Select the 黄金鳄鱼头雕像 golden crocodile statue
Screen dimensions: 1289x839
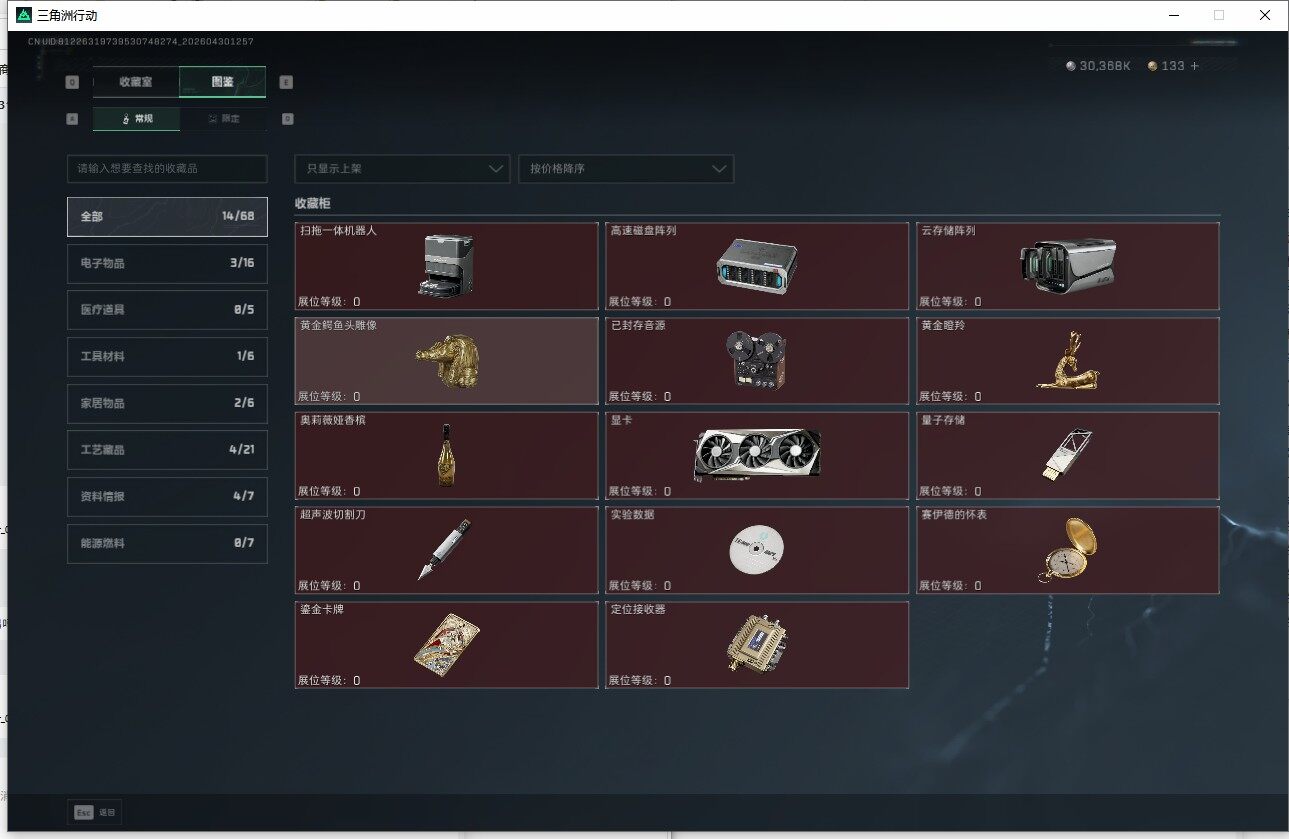tap(447, 361)
